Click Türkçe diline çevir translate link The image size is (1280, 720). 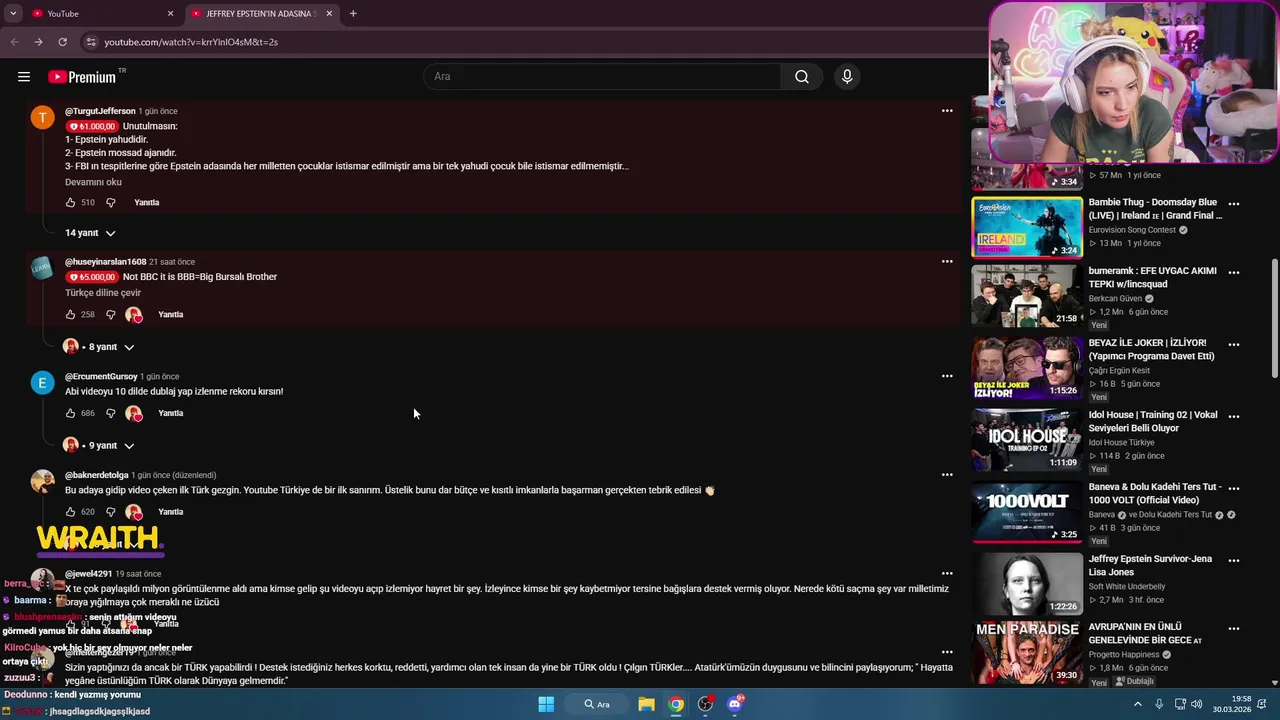103,293
